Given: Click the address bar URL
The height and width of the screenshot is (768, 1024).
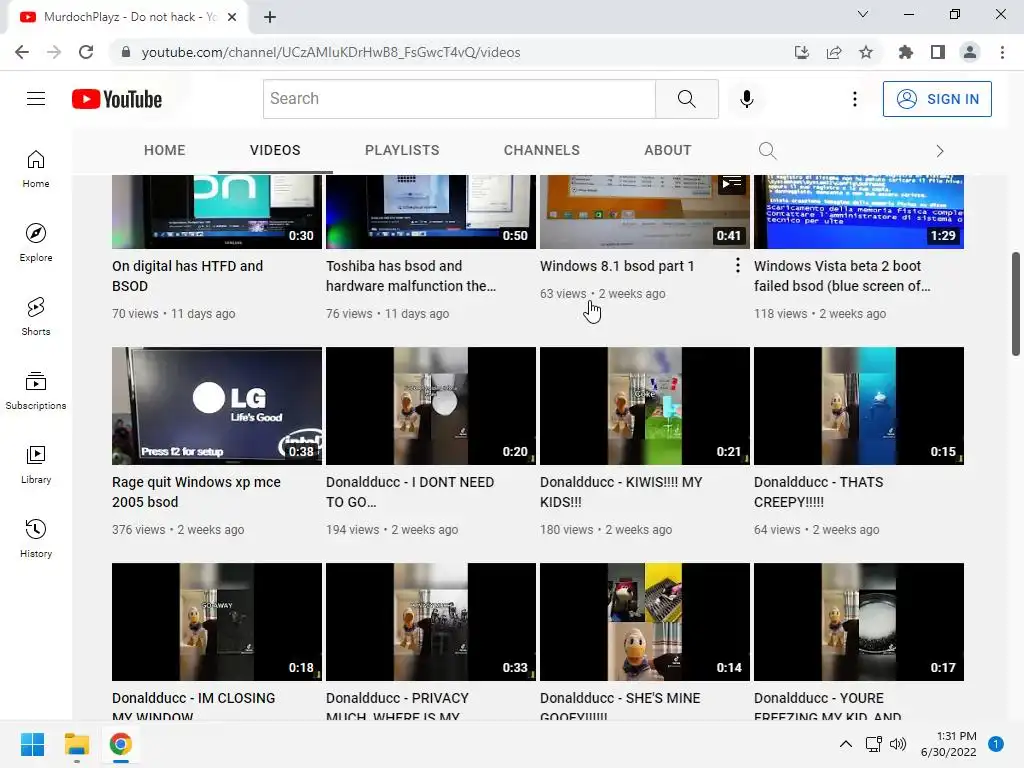Looking at the screenshot, I should [x=331, y=52].
